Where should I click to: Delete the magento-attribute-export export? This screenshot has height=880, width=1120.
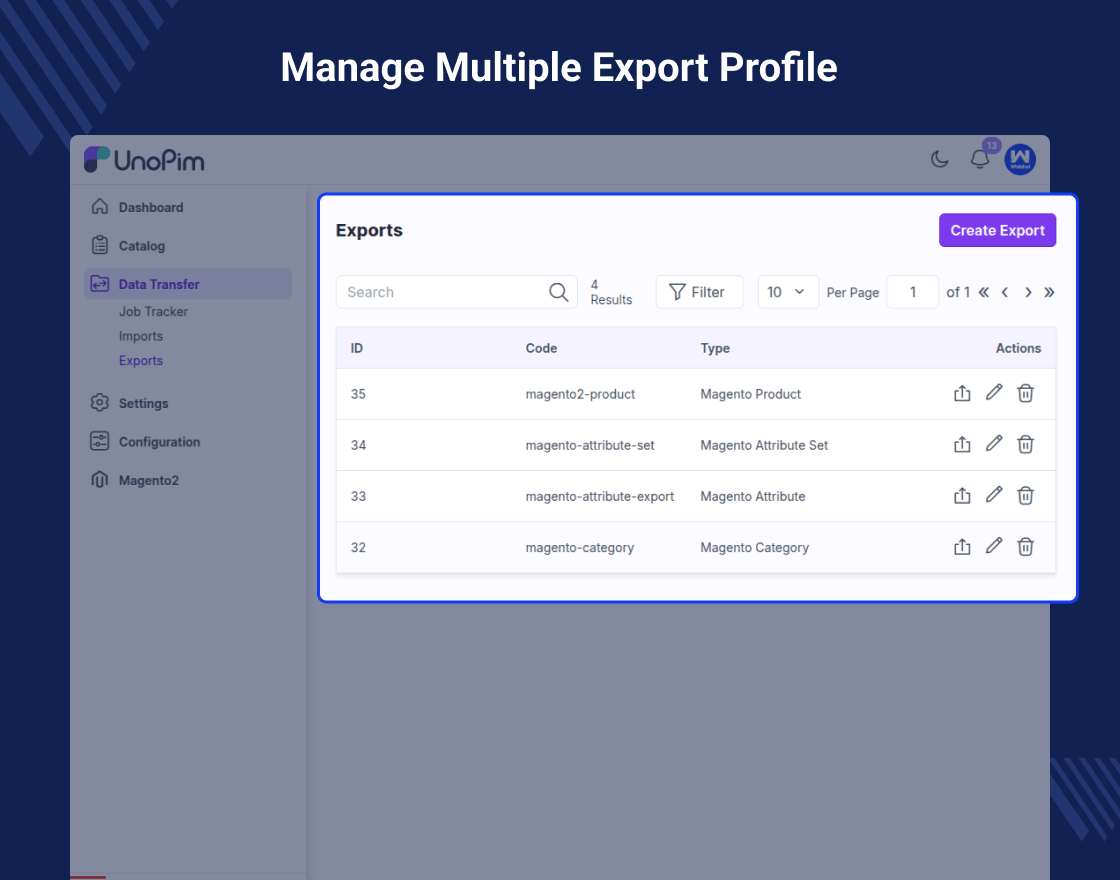tap(1025, 496)
